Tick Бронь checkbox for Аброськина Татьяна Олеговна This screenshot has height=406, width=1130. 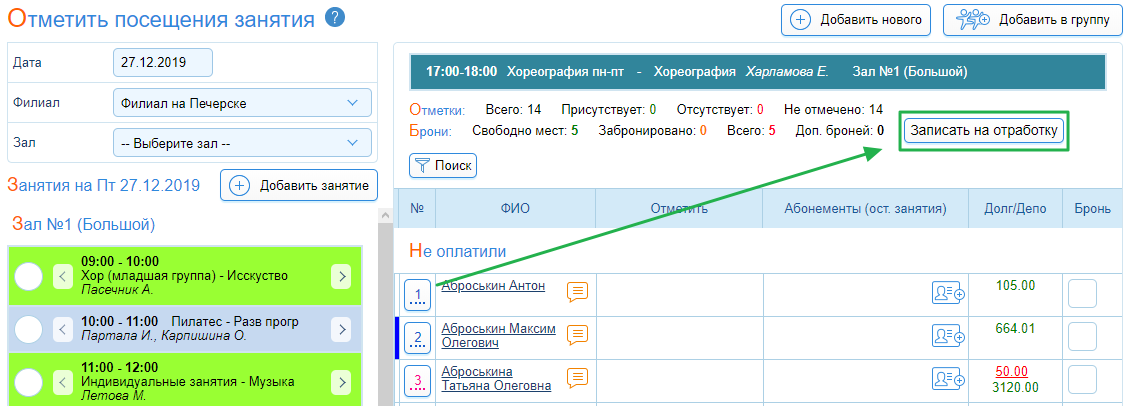tap(1082, 380)
